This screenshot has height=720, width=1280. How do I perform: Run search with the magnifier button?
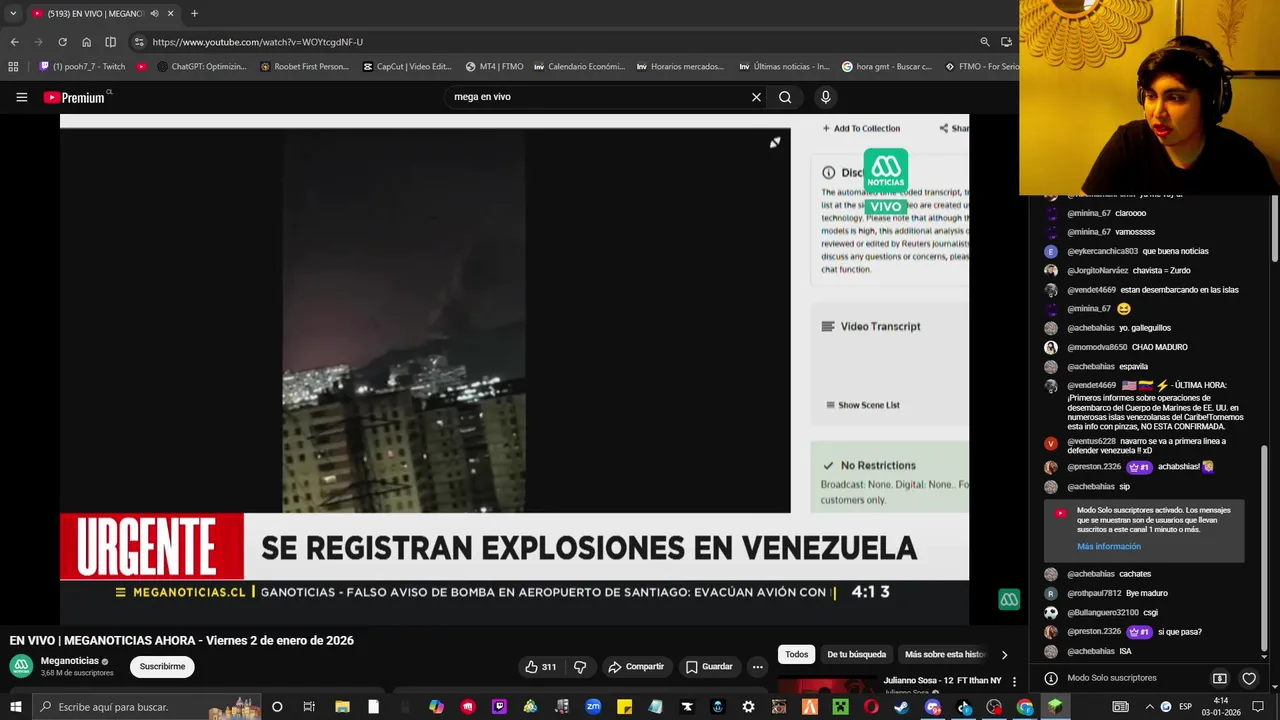(x=785, y=97)
